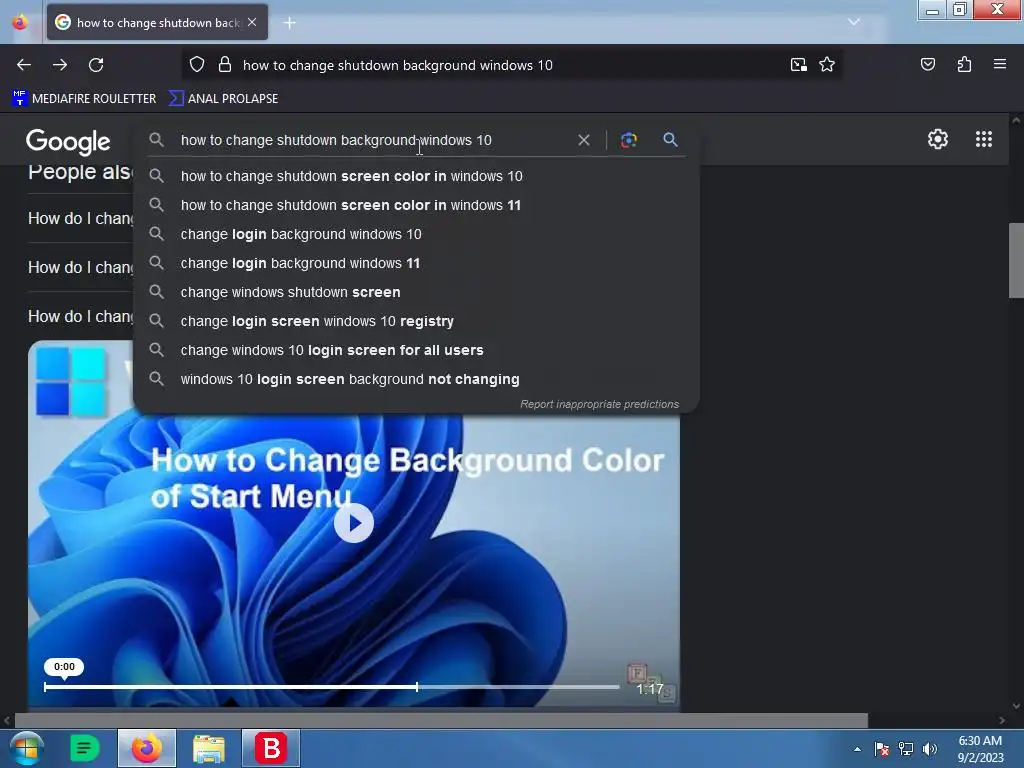Choose suggestion shutdown screen color in windows 10
The width and height of the screenshot is (1024, 768).
tap(417, 176)
